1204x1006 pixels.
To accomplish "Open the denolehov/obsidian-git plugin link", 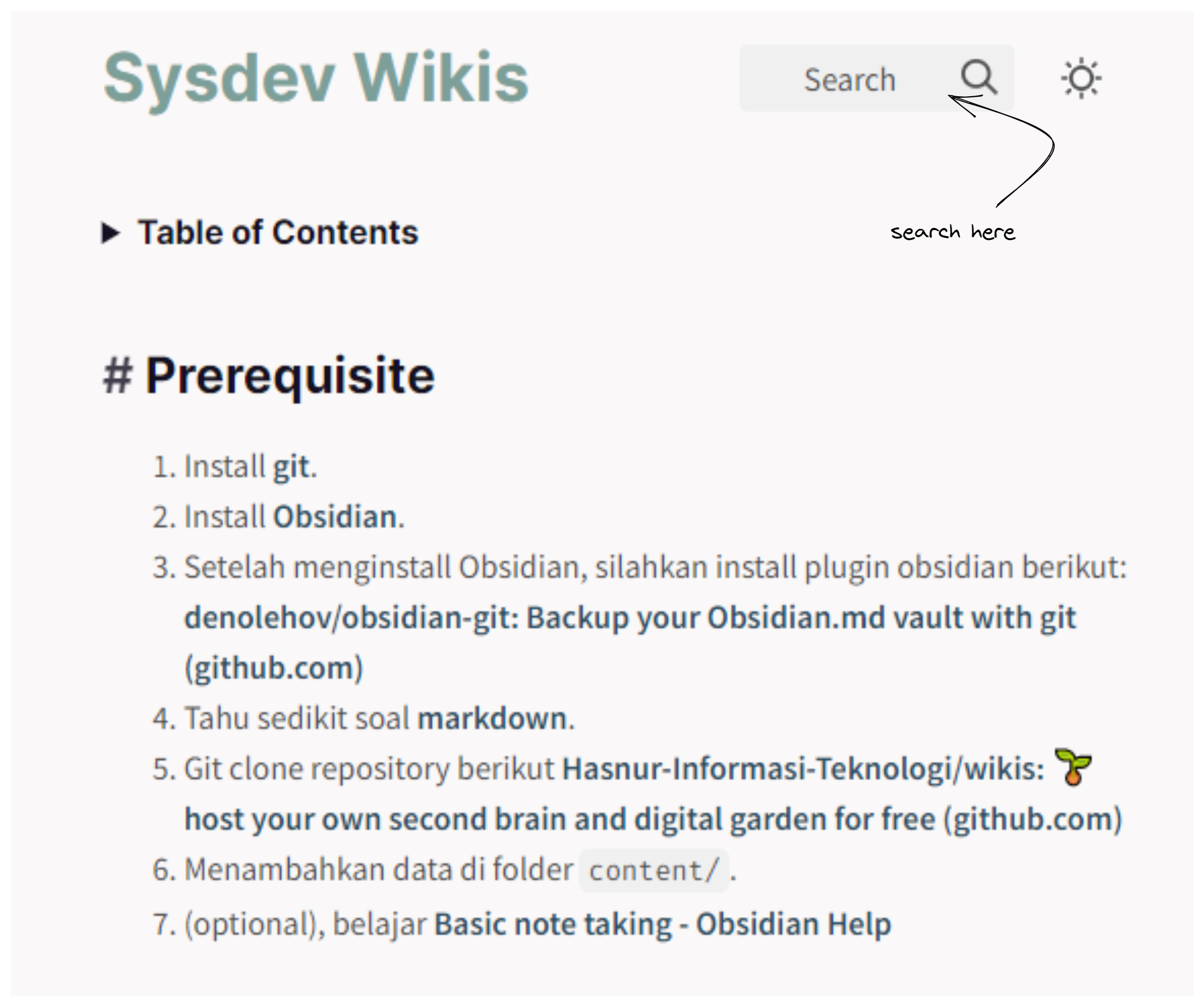I will [x=629, y=618].
